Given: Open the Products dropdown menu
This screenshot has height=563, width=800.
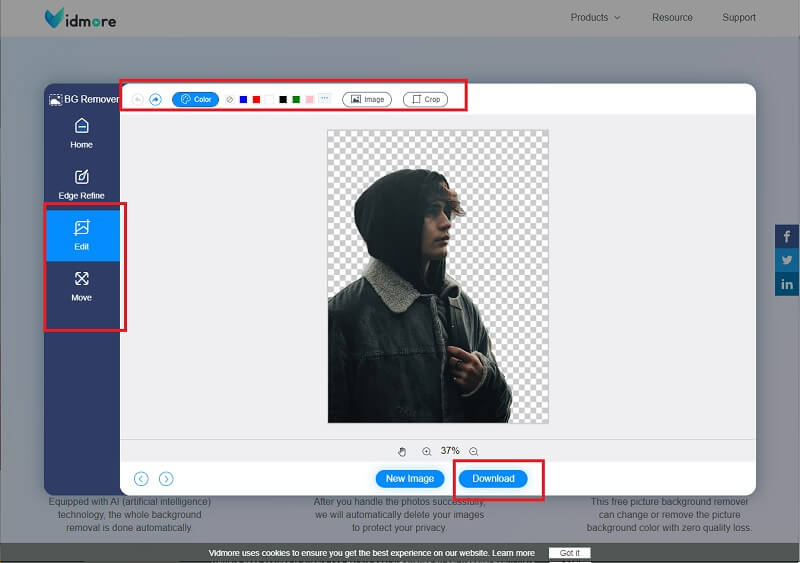Looking at the screenshot, I should [x=595, y=17].
